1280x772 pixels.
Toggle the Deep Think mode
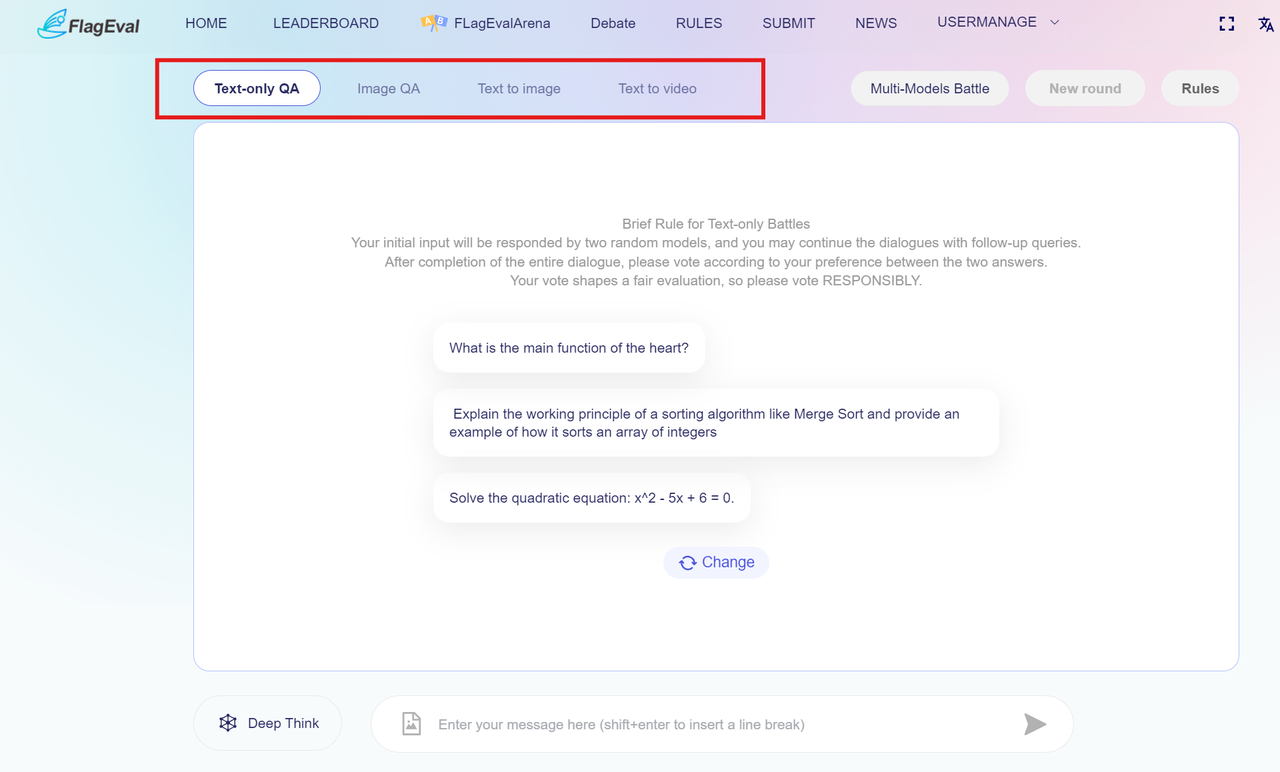click(x=268, y=723)
